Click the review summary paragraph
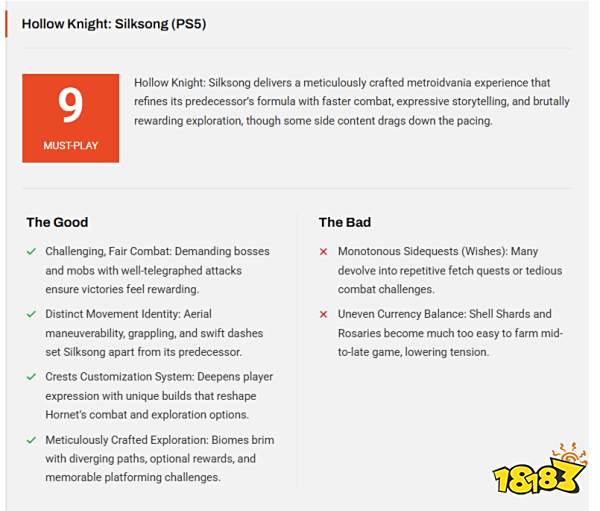 pyautogui.click(x=352, y=102)
